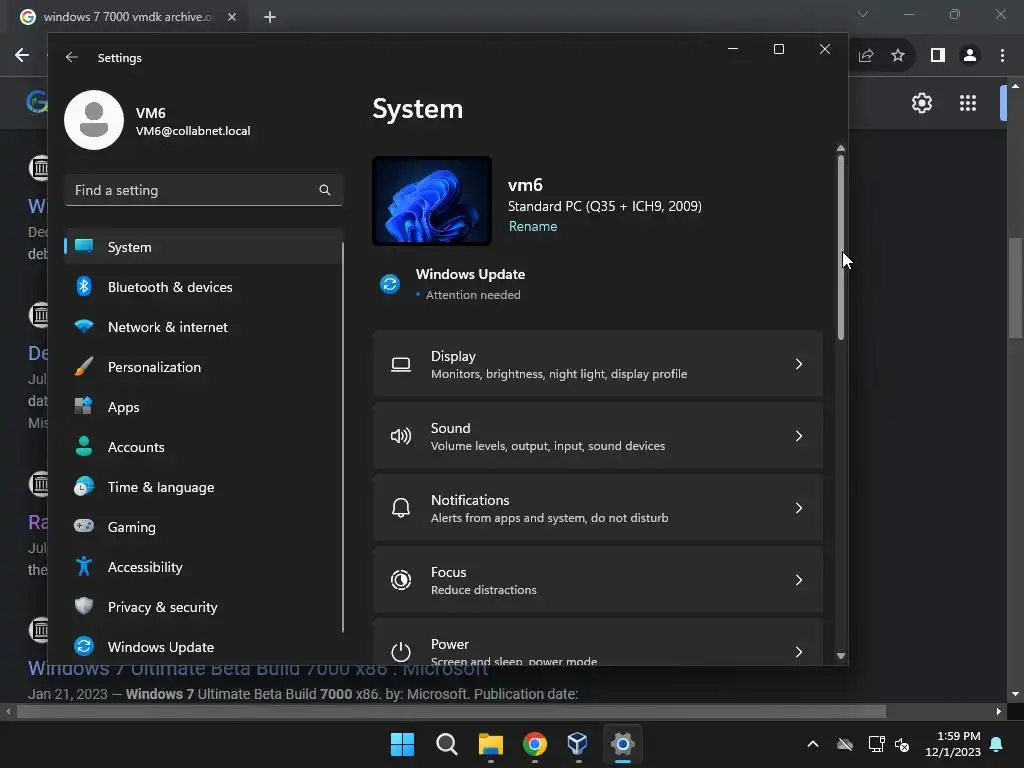Open Chrome's three-dot menu
This screenshot has height=768, width=1024.
point(1002,56)
